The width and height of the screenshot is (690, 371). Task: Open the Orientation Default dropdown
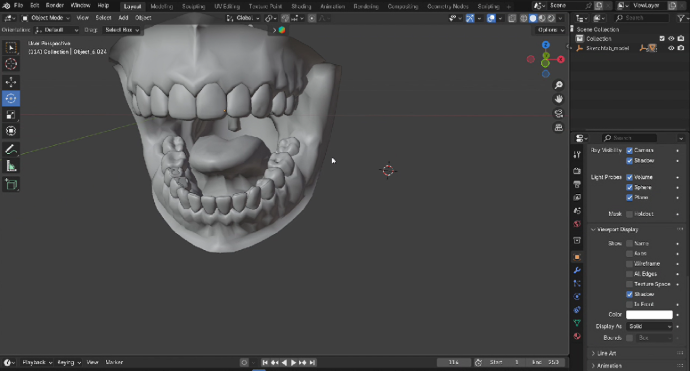click(x=57, y=30)
